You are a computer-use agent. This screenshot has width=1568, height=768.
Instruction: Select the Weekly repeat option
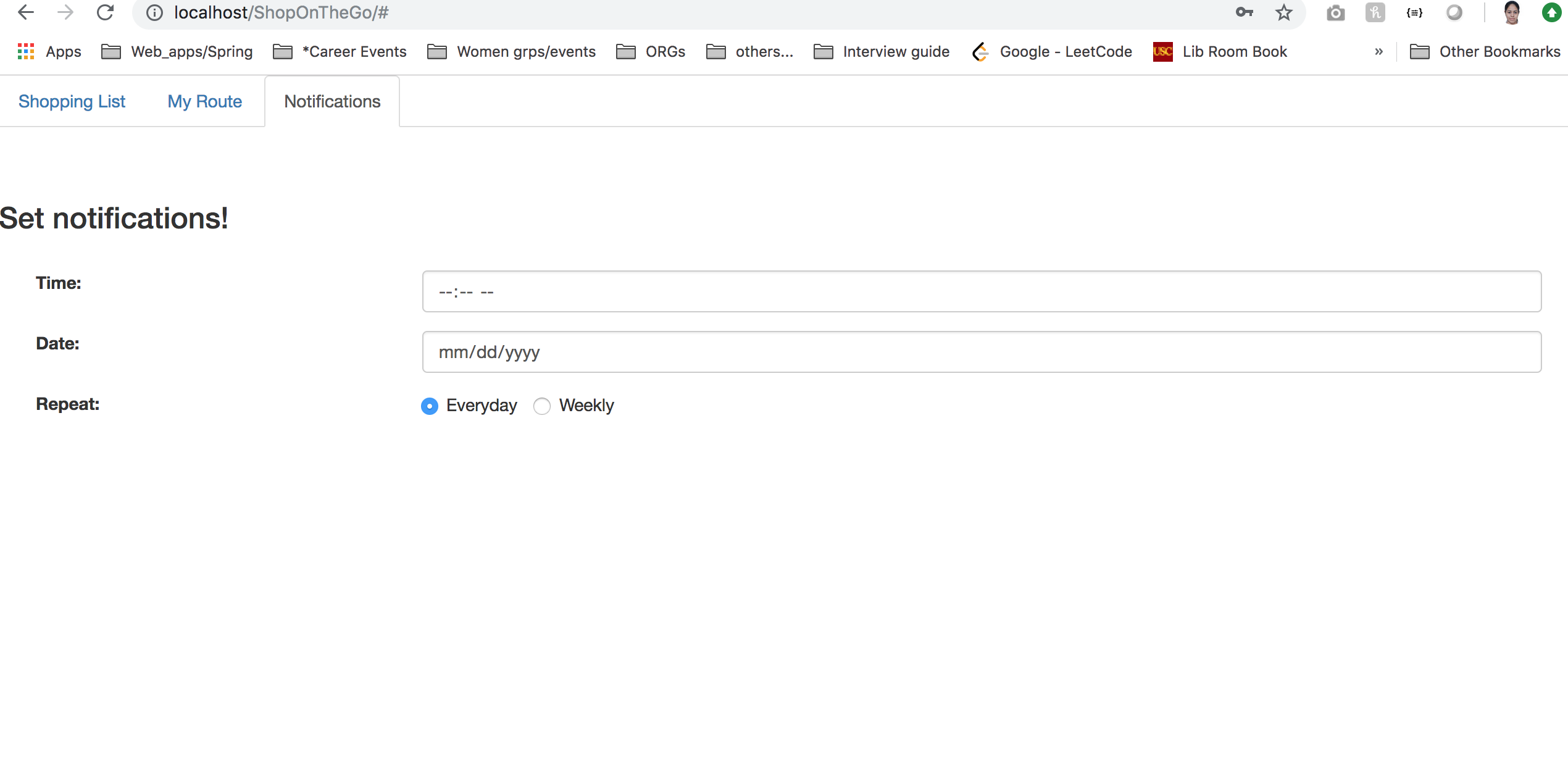click(542, 406)
